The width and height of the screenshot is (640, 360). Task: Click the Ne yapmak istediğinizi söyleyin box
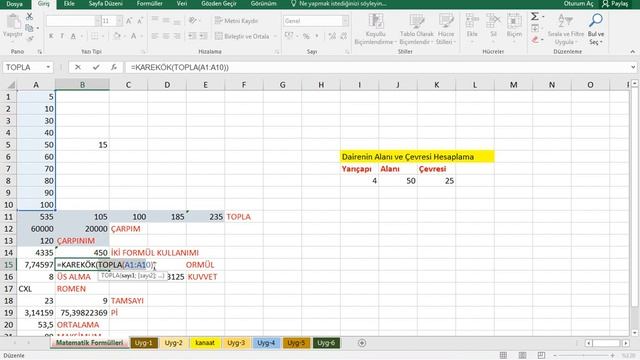[x=338, y=4]
